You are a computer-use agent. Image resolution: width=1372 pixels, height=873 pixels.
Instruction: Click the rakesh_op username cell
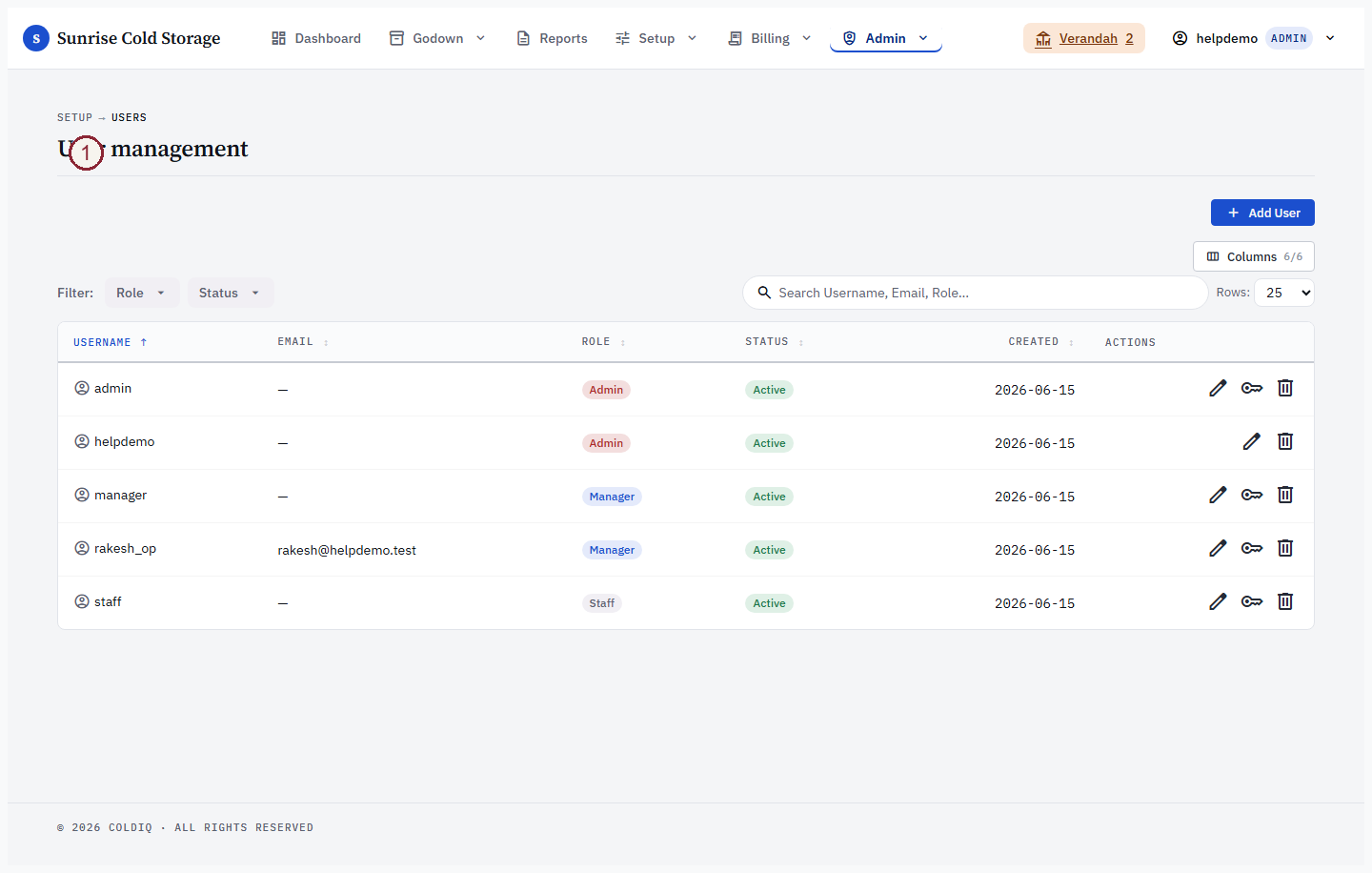125,548
